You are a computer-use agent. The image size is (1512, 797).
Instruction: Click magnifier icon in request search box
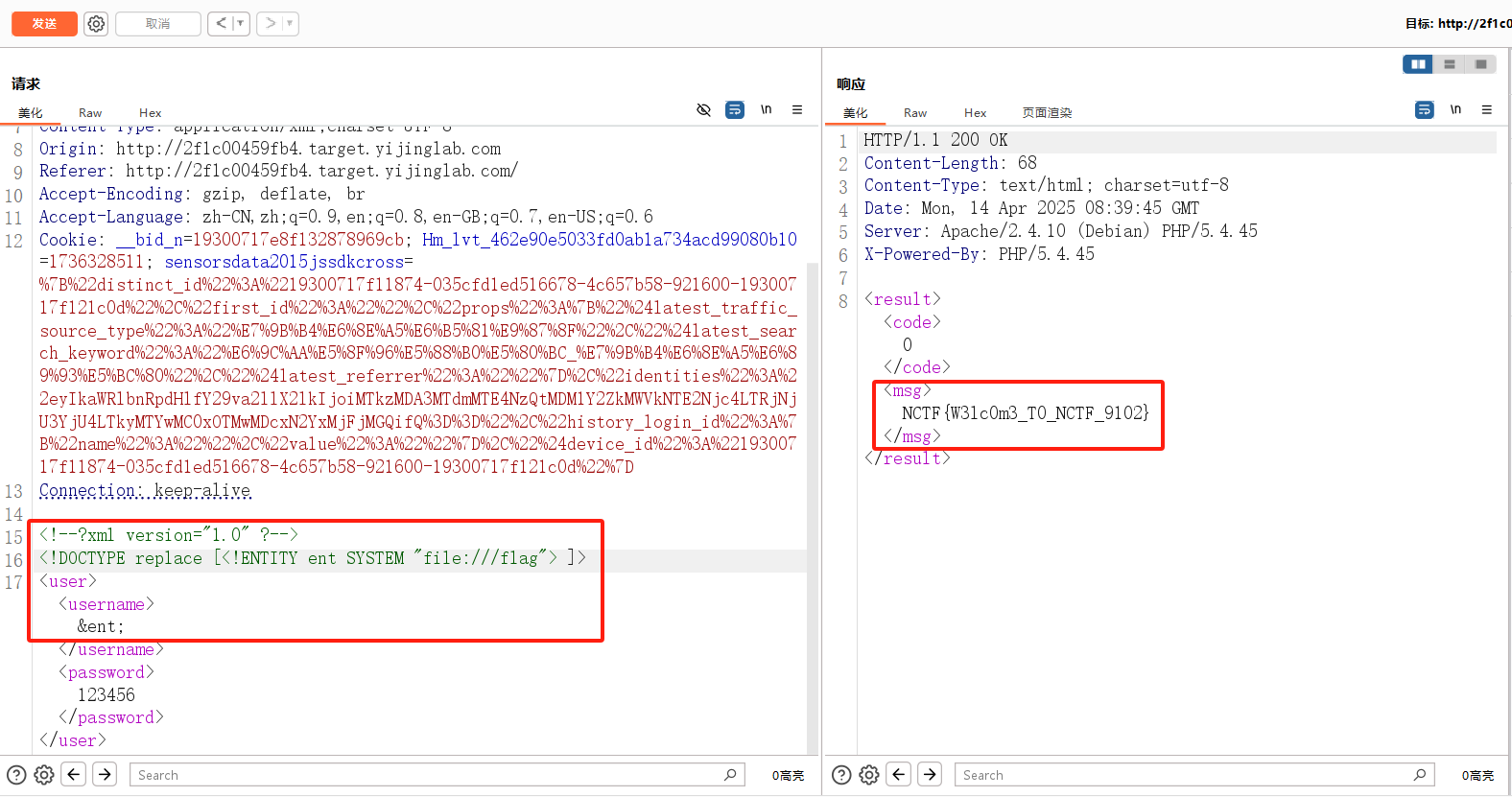[x=731, y=774]
